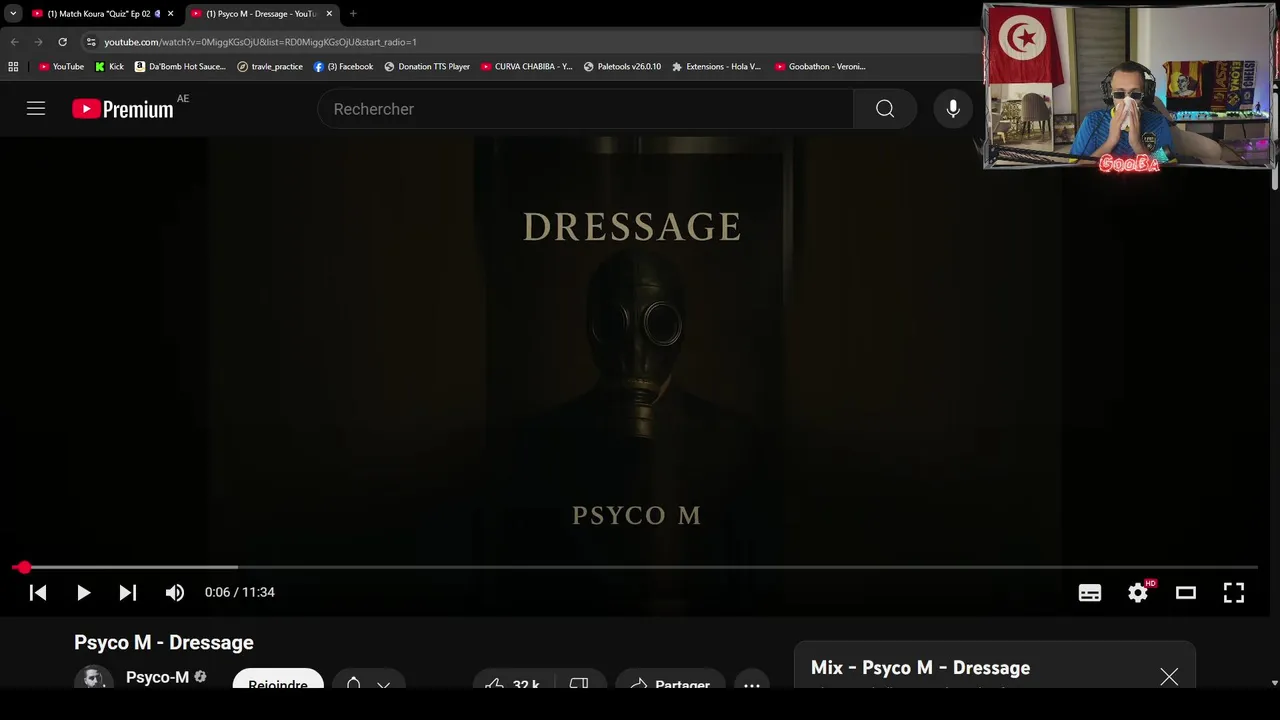Toggle notification bell for Psyco-M
1280x720 pixels.
[353, 682]
